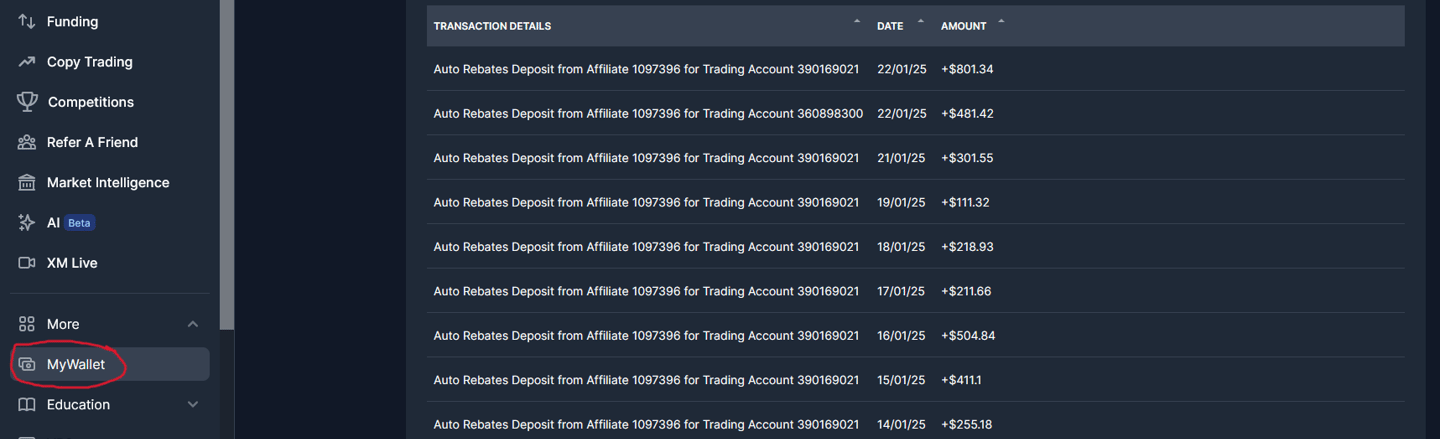The width and height of the screenshot is (1440, 439).
Task: Click the Competitions trophy icon
Action: [27, 102]
